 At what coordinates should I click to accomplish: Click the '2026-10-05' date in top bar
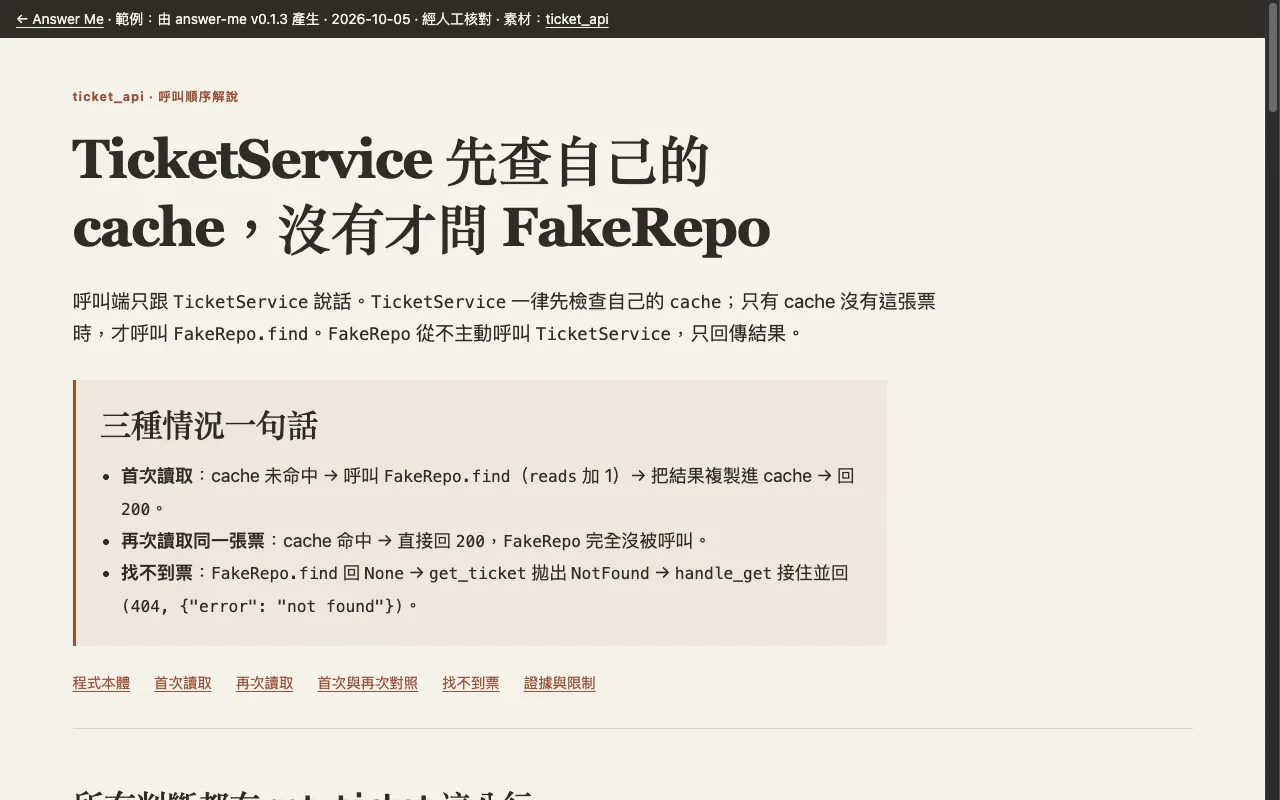pos(370,19)
